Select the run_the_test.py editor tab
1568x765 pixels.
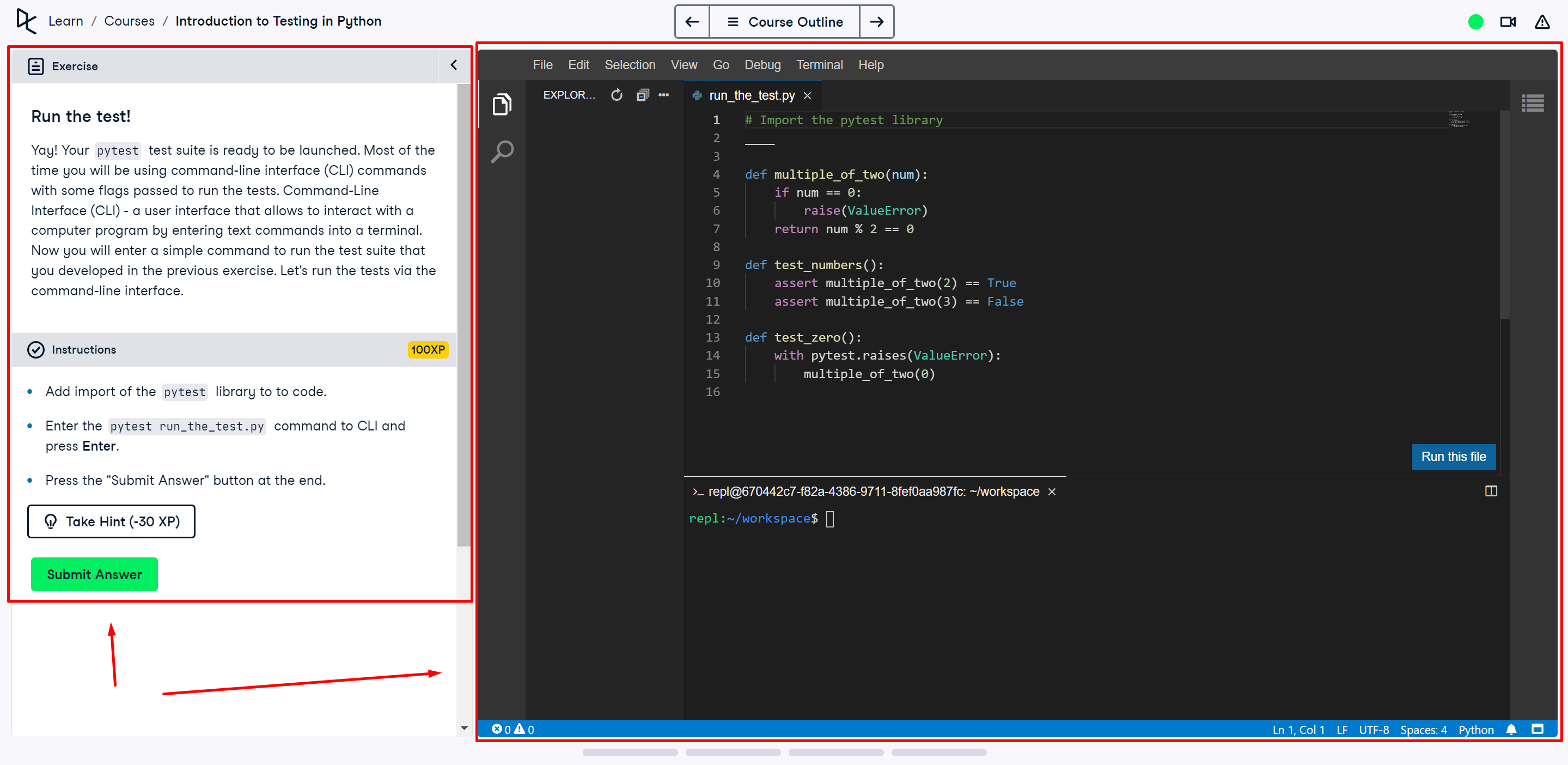point(751,96)
